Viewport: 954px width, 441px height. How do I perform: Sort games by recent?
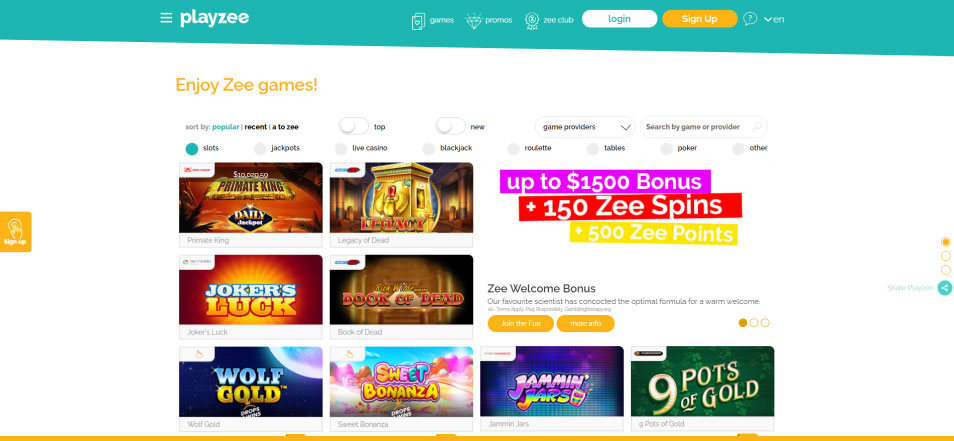pyautogui.click(x=256, y=127)
